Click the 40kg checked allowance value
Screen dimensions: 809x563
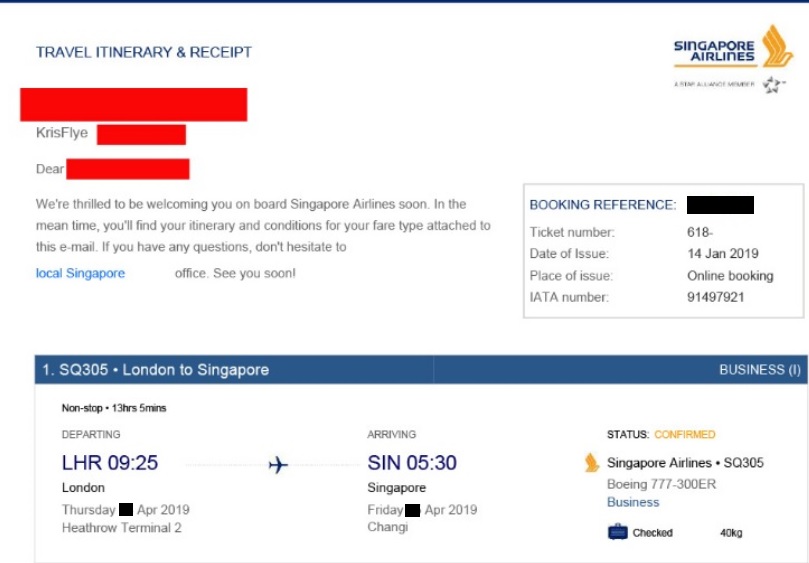pos(731,533)
